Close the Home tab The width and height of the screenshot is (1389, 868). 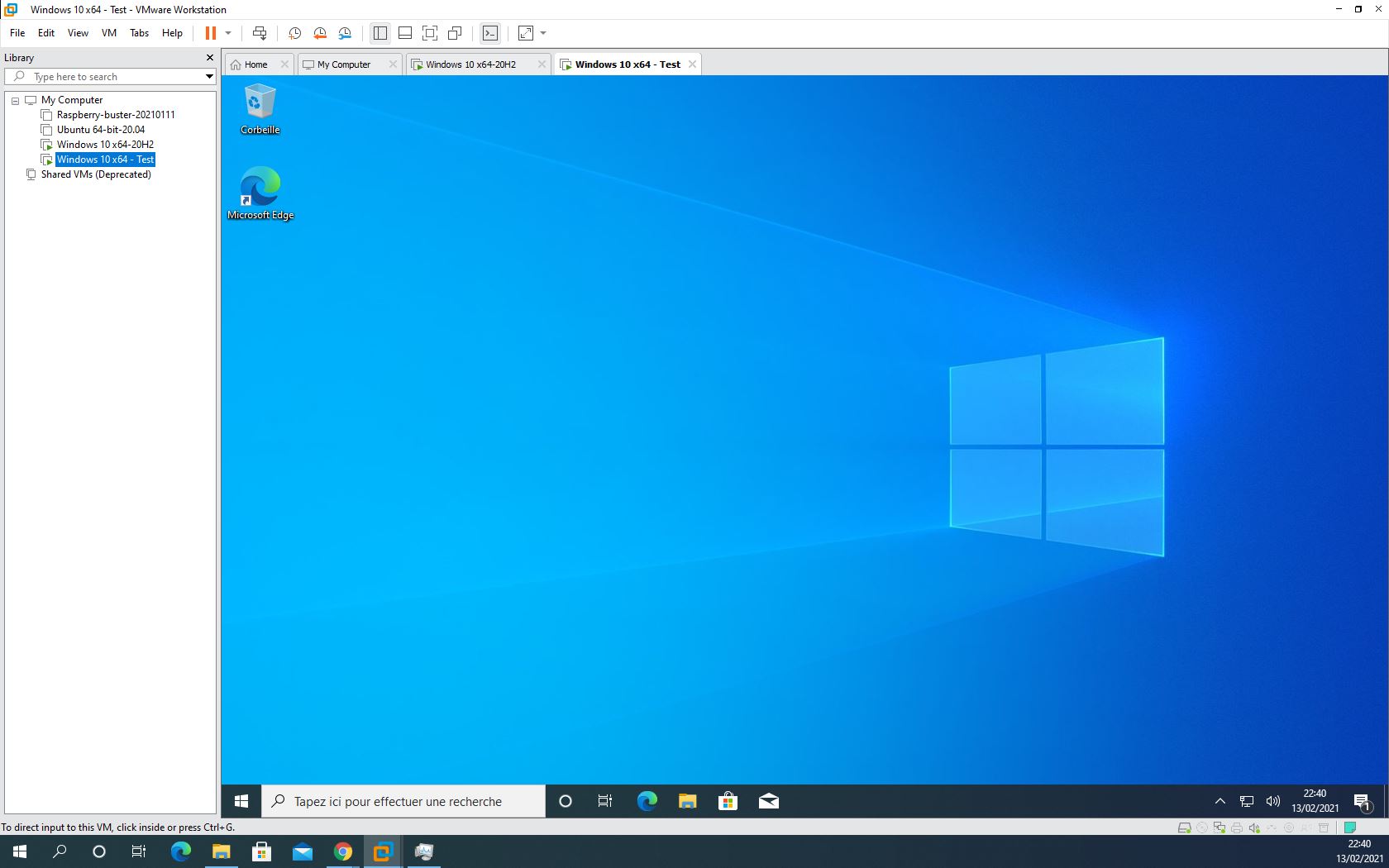click(x=284, y=64)
